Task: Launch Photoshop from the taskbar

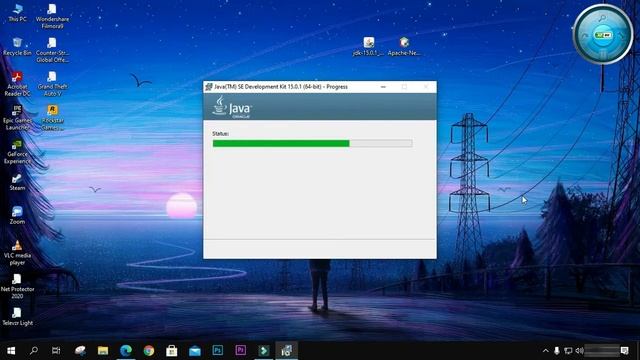Action: coord(218,351)
